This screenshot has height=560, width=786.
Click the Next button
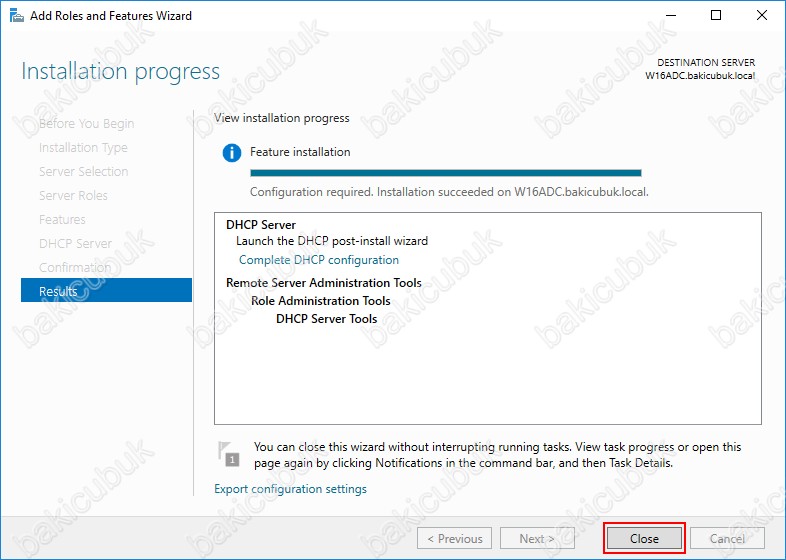pos(537,538)
